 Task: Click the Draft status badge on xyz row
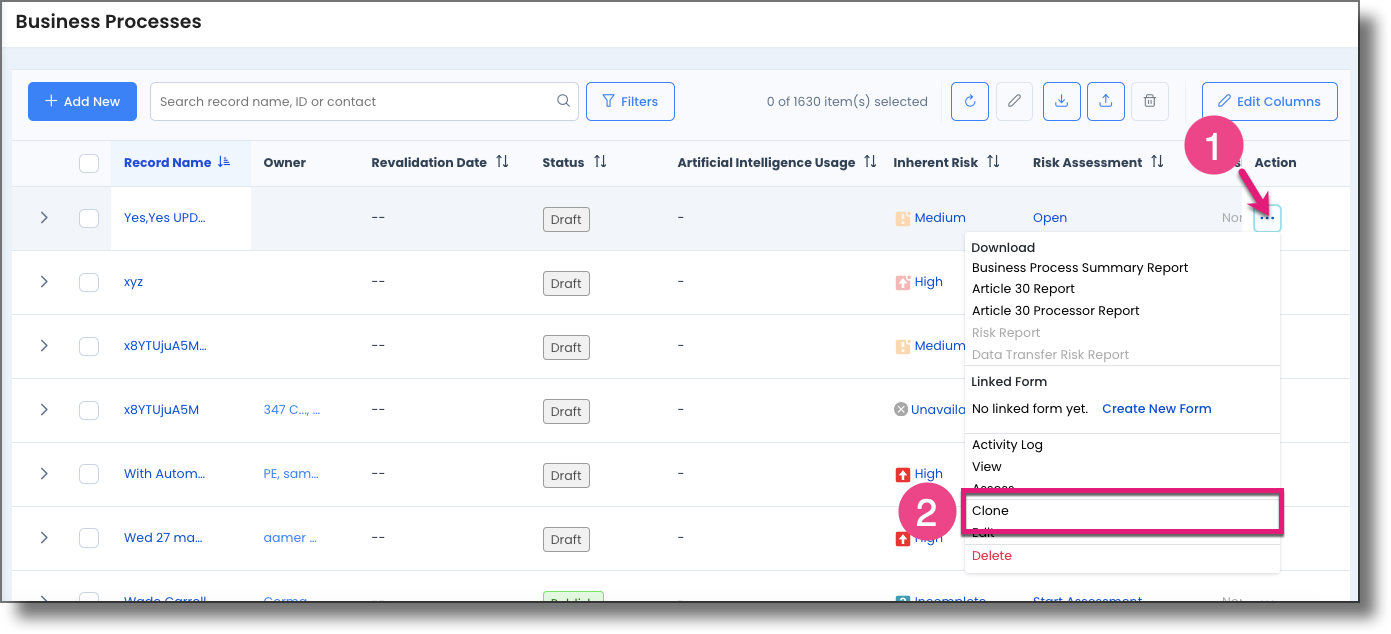[566, 283]
